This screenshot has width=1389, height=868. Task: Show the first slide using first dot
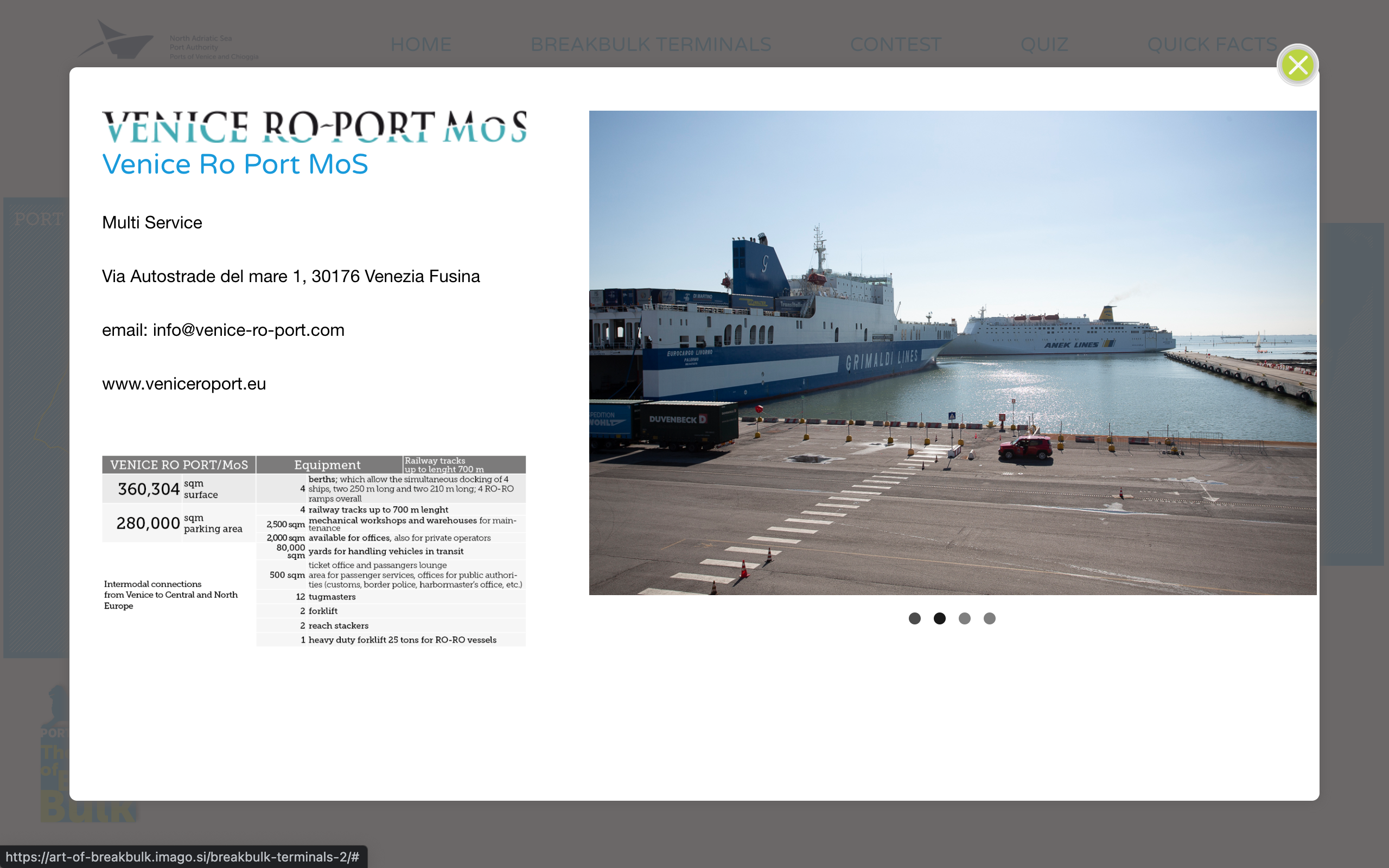pyautogui.click(x=914, y=618)
